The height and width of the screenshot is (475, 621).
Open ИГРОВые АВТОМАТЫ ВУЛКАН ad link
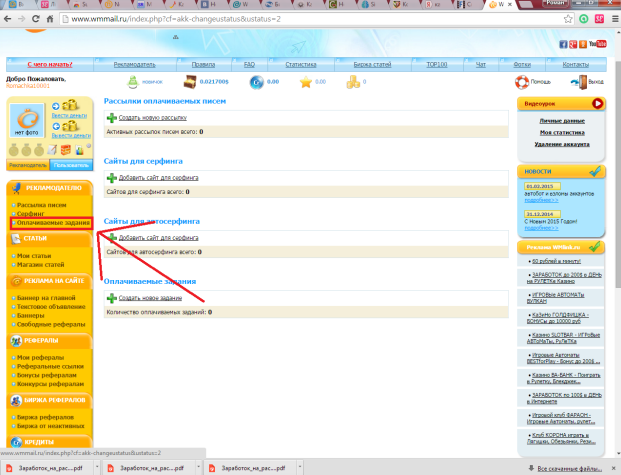[x=556, y=298]
